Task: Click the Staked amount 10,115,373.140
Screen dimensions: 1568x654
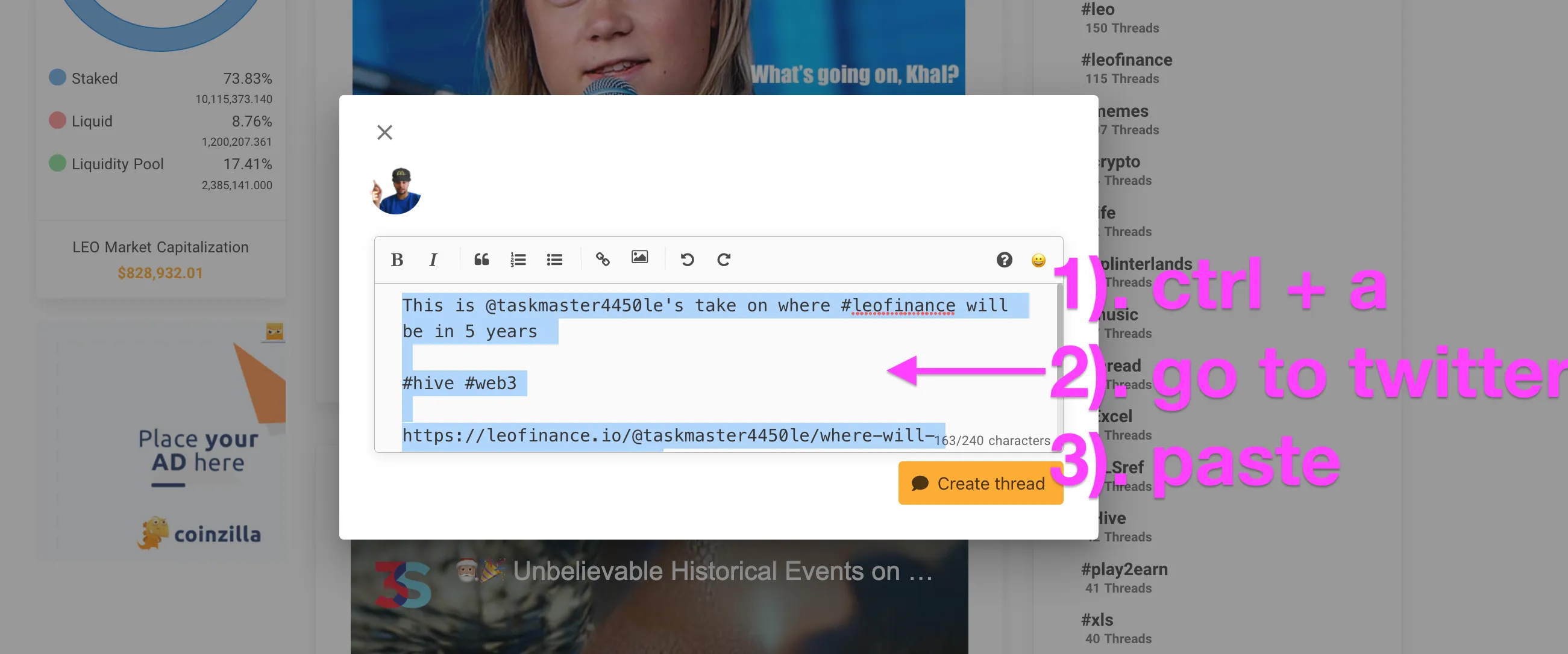Action: pyautogui.click(x=234, y=99)
